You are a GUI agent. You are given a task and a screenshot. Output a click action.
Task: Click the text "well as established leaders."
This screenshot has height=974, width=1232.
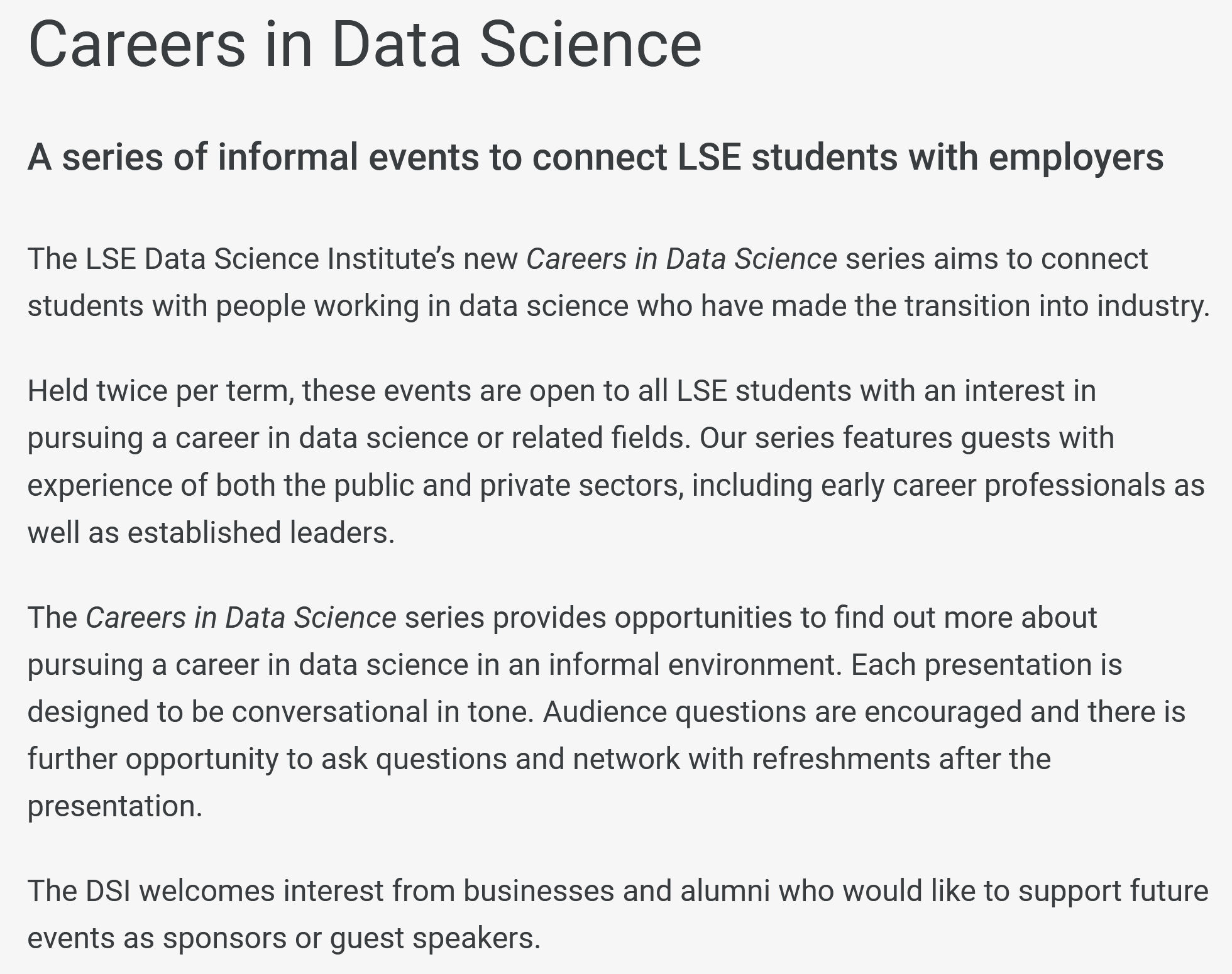click(211, 533)
